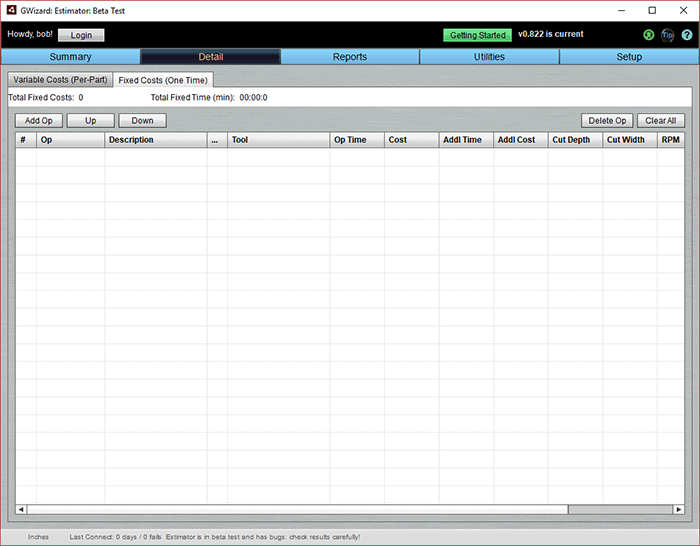Click the Cost column header
This screenshot has width=700, height=546.
point(412,140)
